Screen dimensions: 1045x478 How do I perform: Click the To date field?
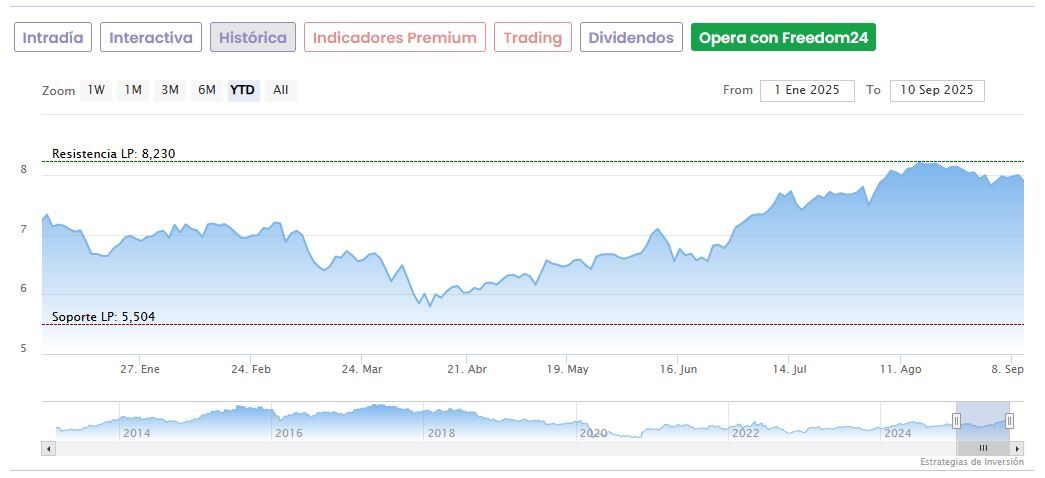tap(937, 90)
